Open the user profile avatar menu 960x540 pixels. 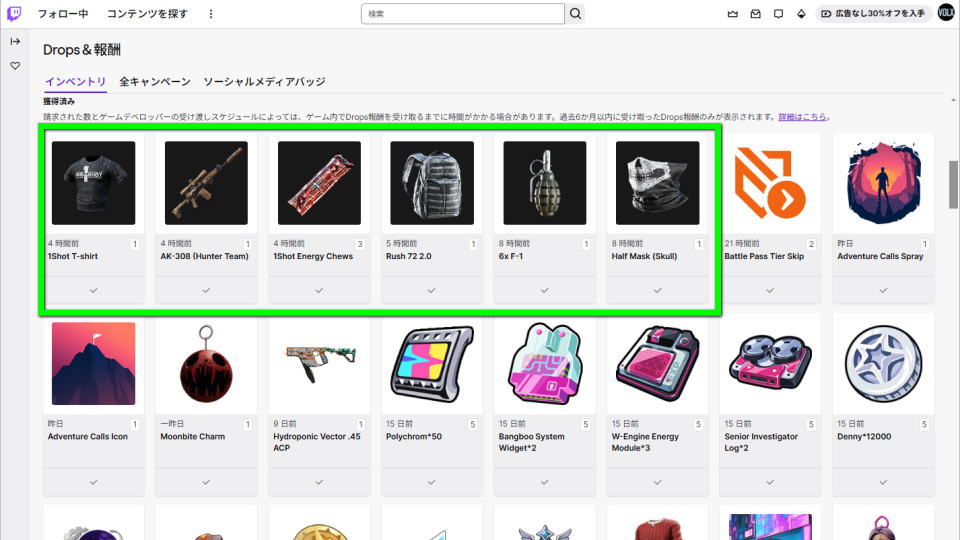(x=946, y=13)
